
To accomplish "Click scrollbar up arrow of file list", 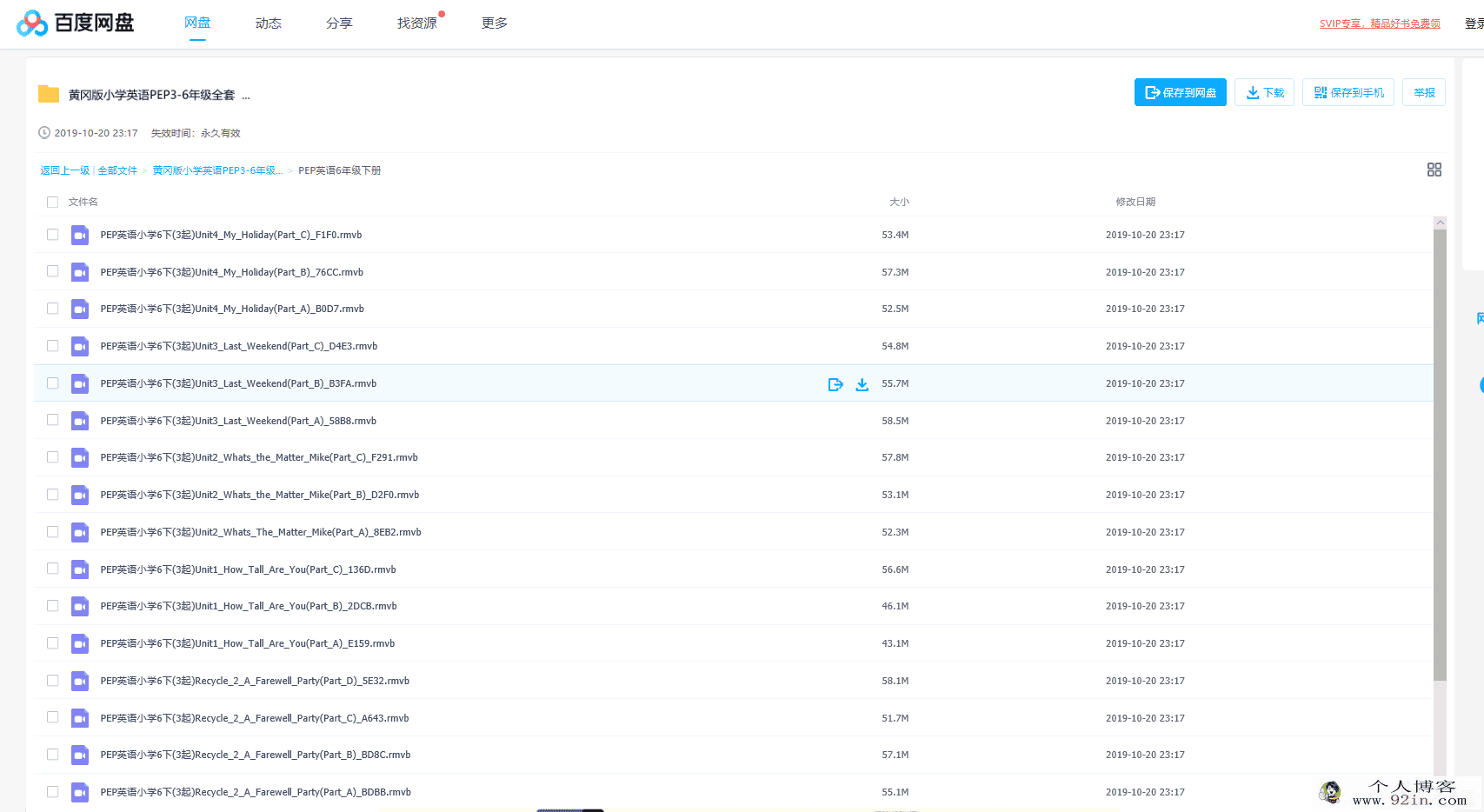I will 1440,223.
